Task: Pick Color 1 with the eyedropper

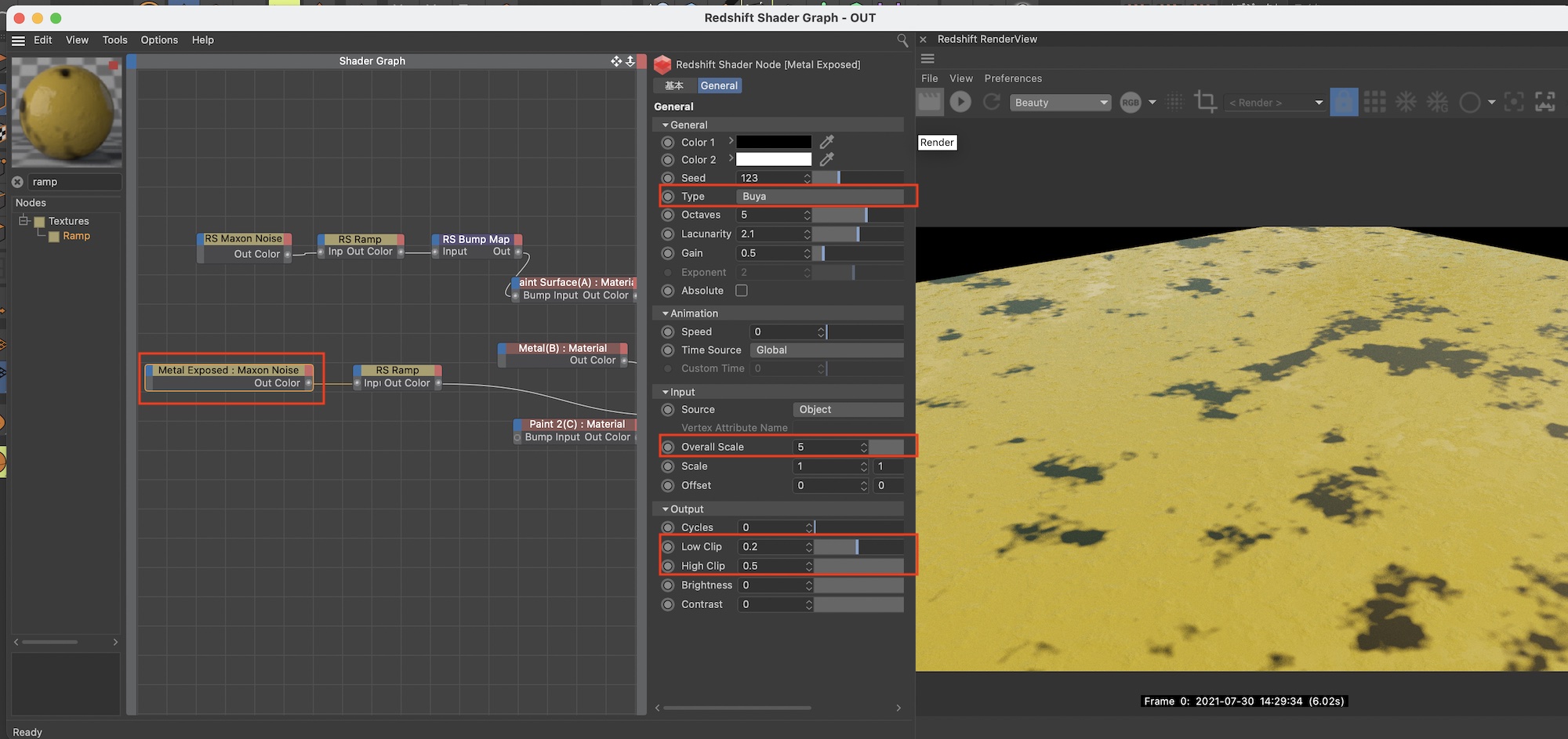Action: point(826,142)
